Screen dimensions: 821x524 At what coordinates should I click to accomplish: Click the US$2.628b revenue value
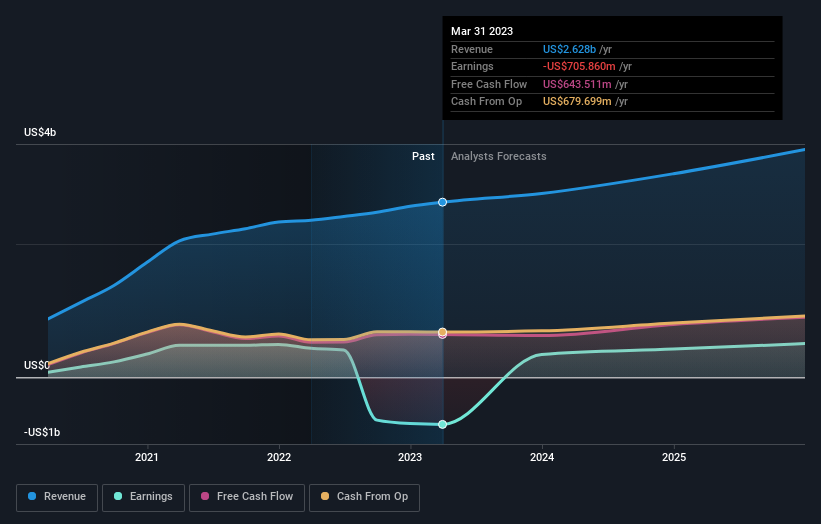(x=569, y=49)
